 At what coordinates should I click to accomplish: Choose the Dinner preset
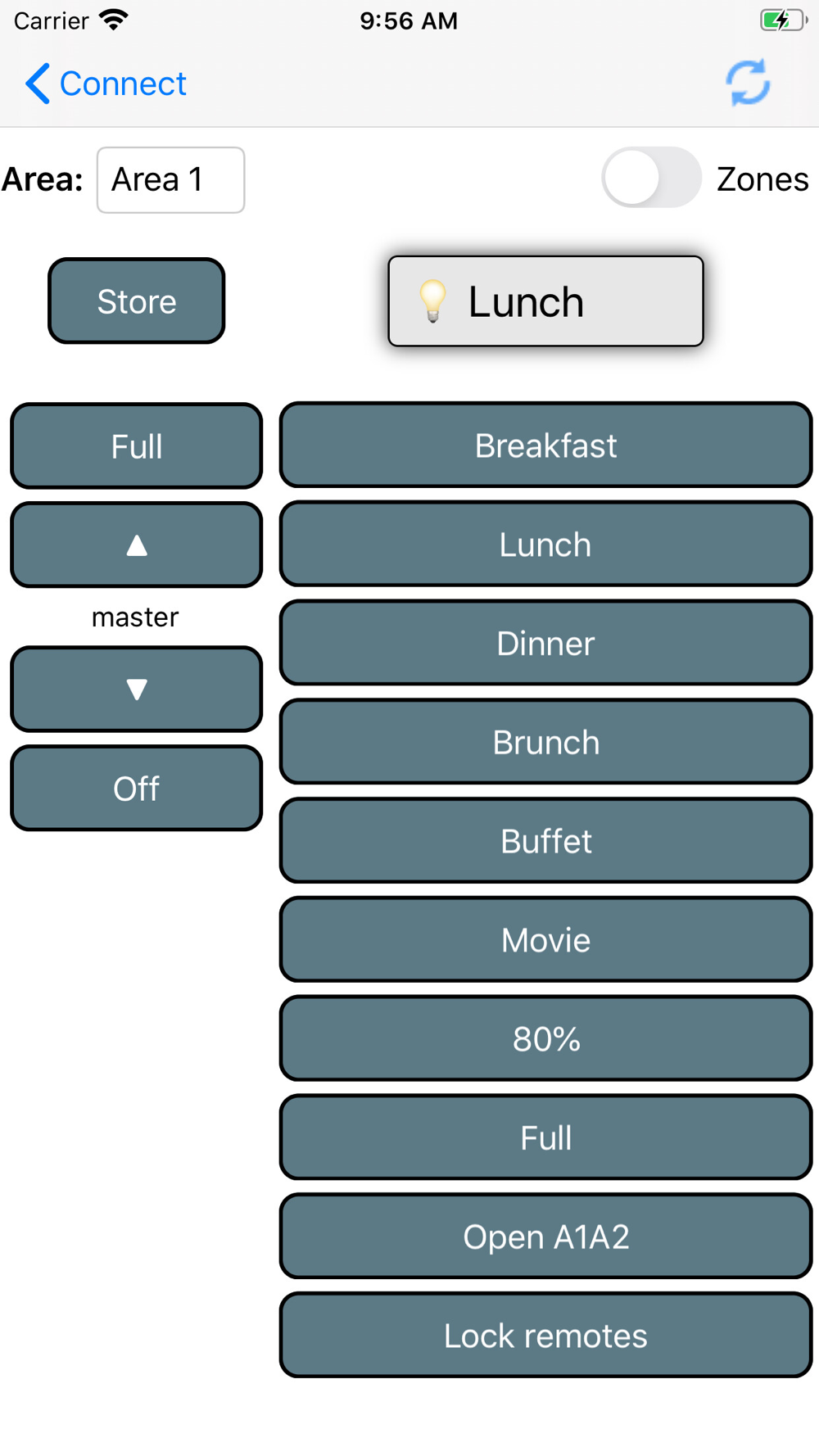click(x=545, y=643)
